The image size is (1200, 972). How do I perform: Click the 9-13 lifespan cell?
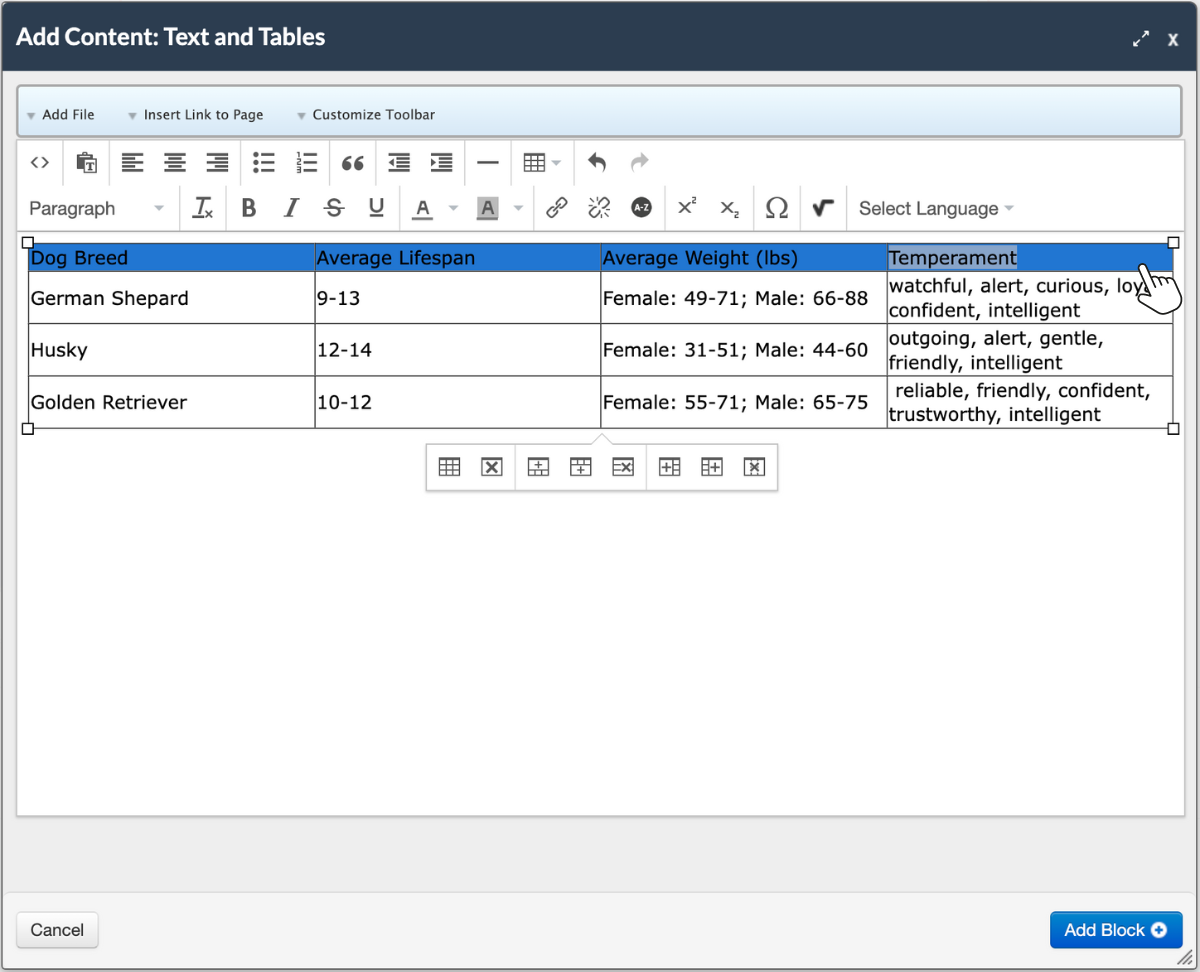pyautogui.click(x=457, y=298)
